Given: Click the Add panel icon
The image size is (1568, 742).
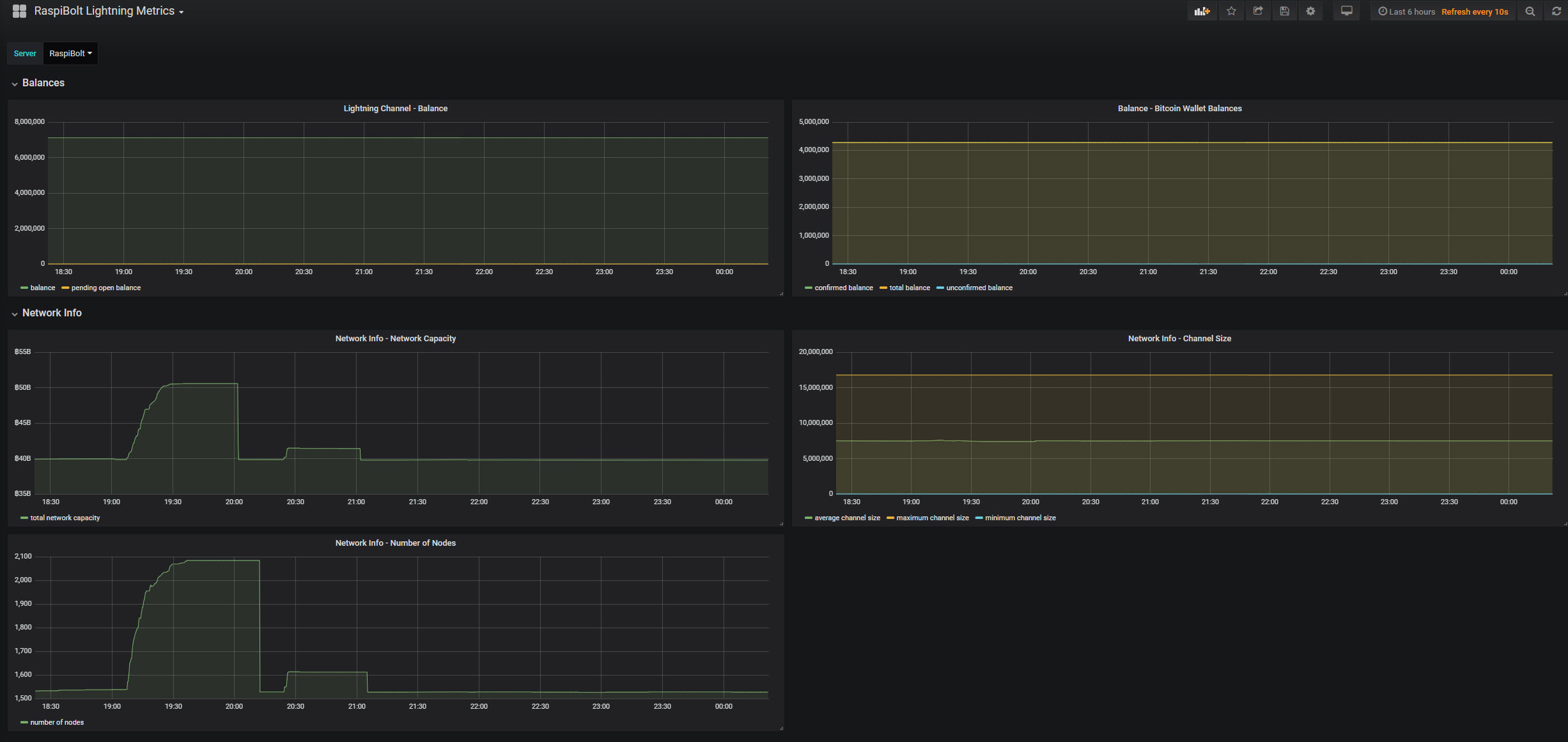Looking at the screenshot, I should (1202, 12).
